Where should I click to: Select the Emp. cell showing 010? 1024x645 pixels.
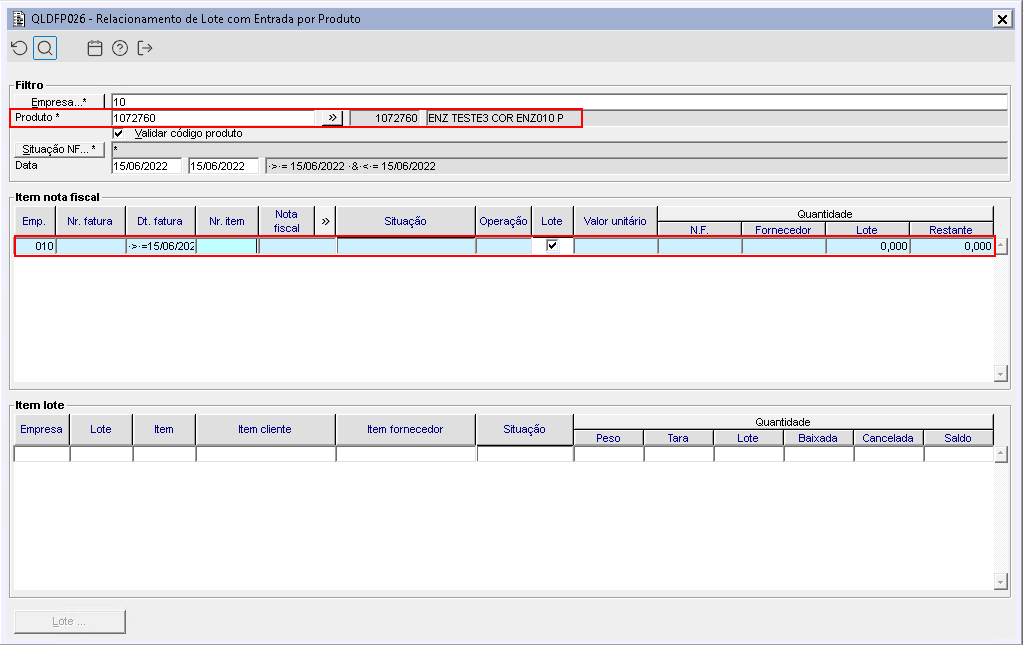click(x=35, y=246)
